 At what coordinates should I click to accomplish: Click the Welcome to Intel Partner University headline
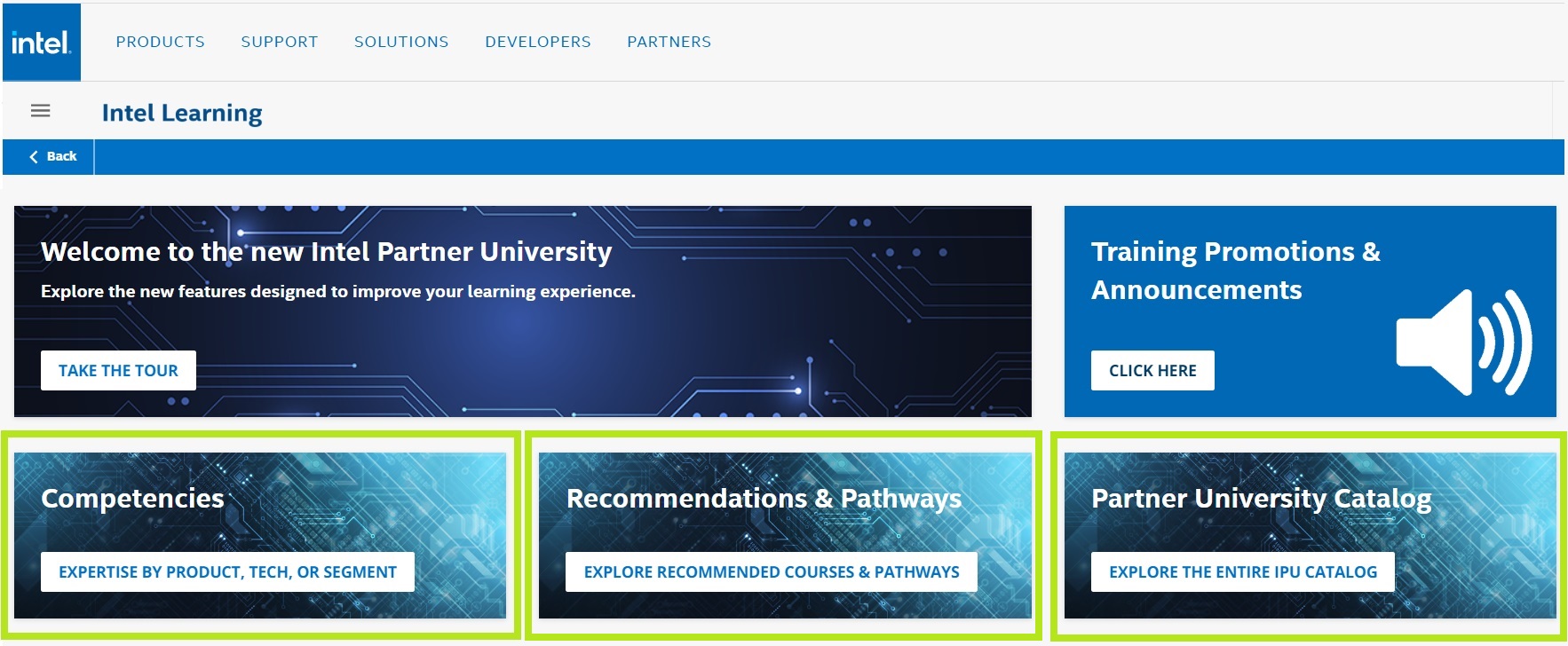(327, 252)
